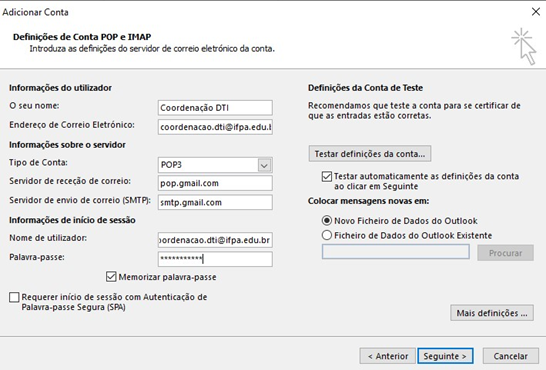Close the Adicionar Conta dialog
Viewport: 546px width, 370px height.
[536, 11]
